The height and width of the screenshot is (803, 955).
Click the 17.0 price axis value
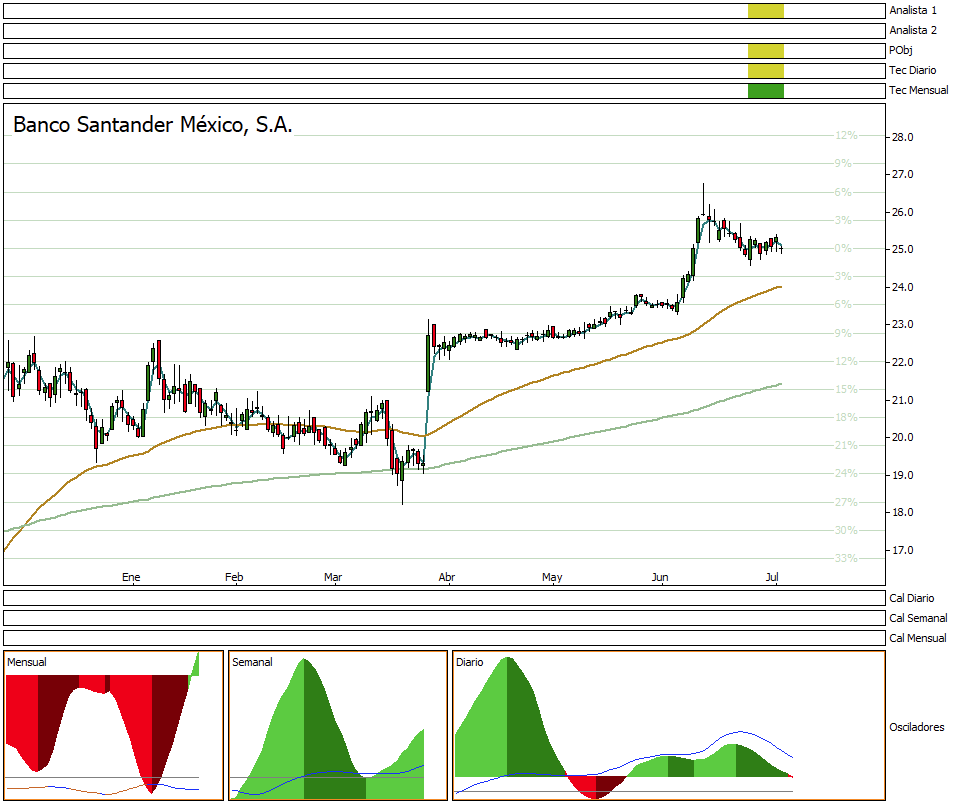(x=903, y=550)
